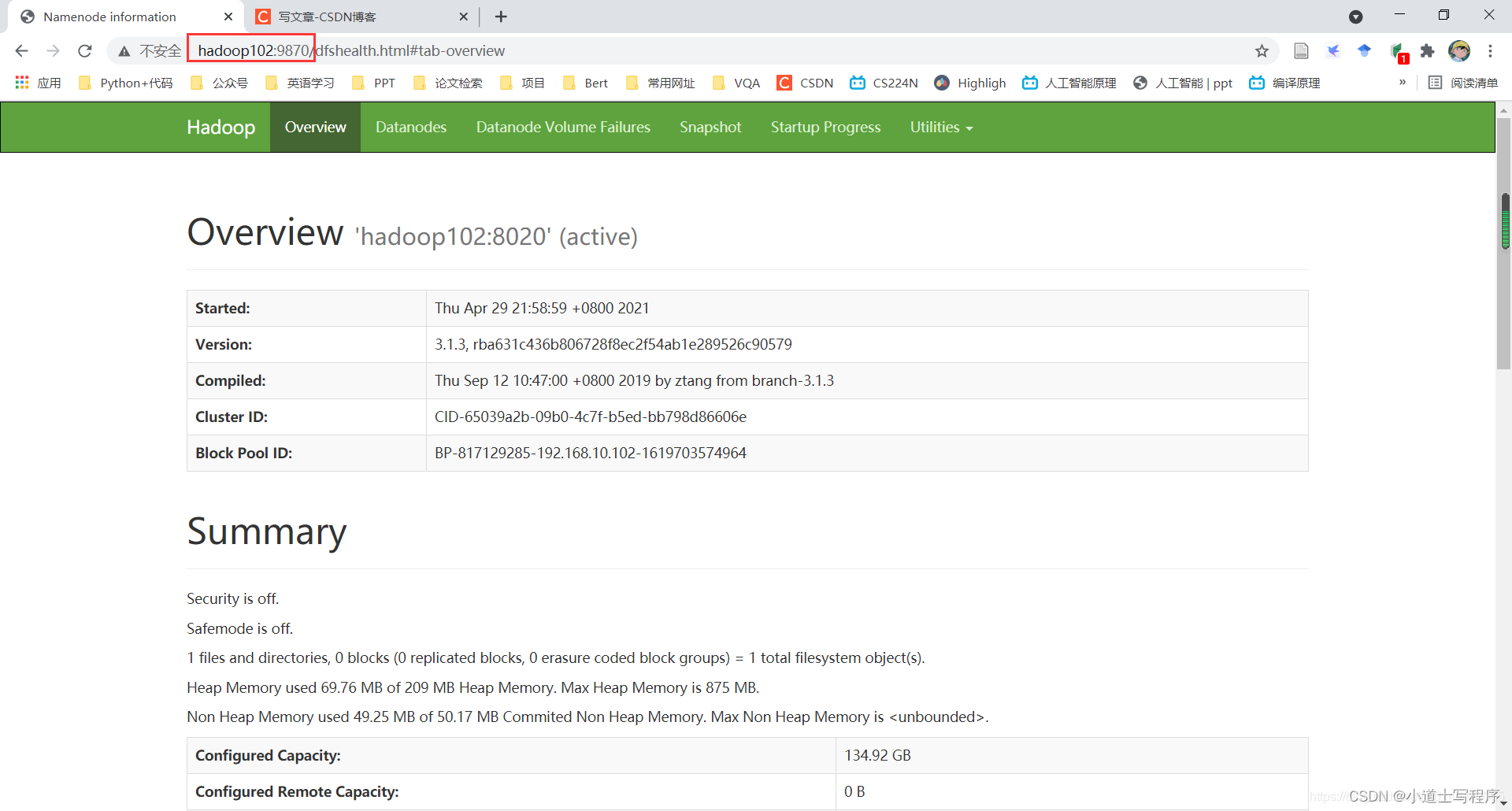The height and width of the screenshot is (811, 1512).
Task: Open the VQA bookmark folder
Action: [736, 83]
